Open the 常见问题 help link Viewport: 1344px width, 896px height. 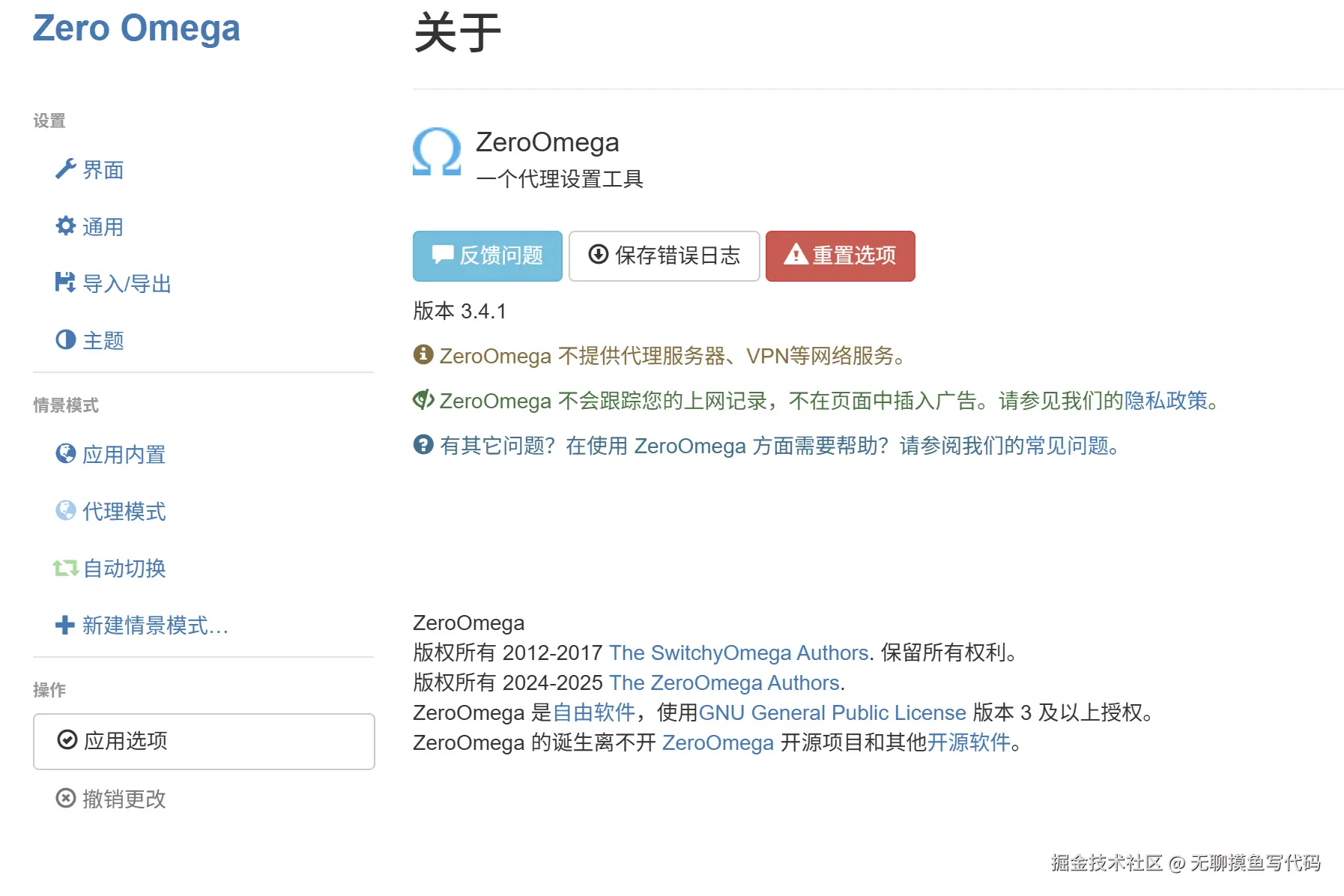point(1068,446)
